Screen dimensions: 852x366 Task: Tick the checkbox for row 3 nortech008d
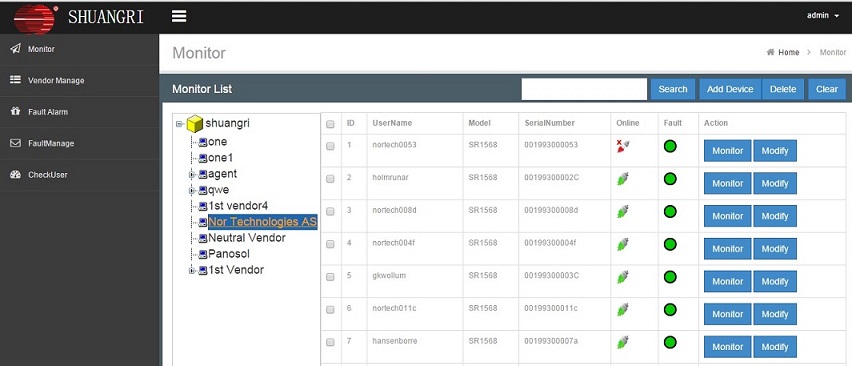[x=330, y=212]
